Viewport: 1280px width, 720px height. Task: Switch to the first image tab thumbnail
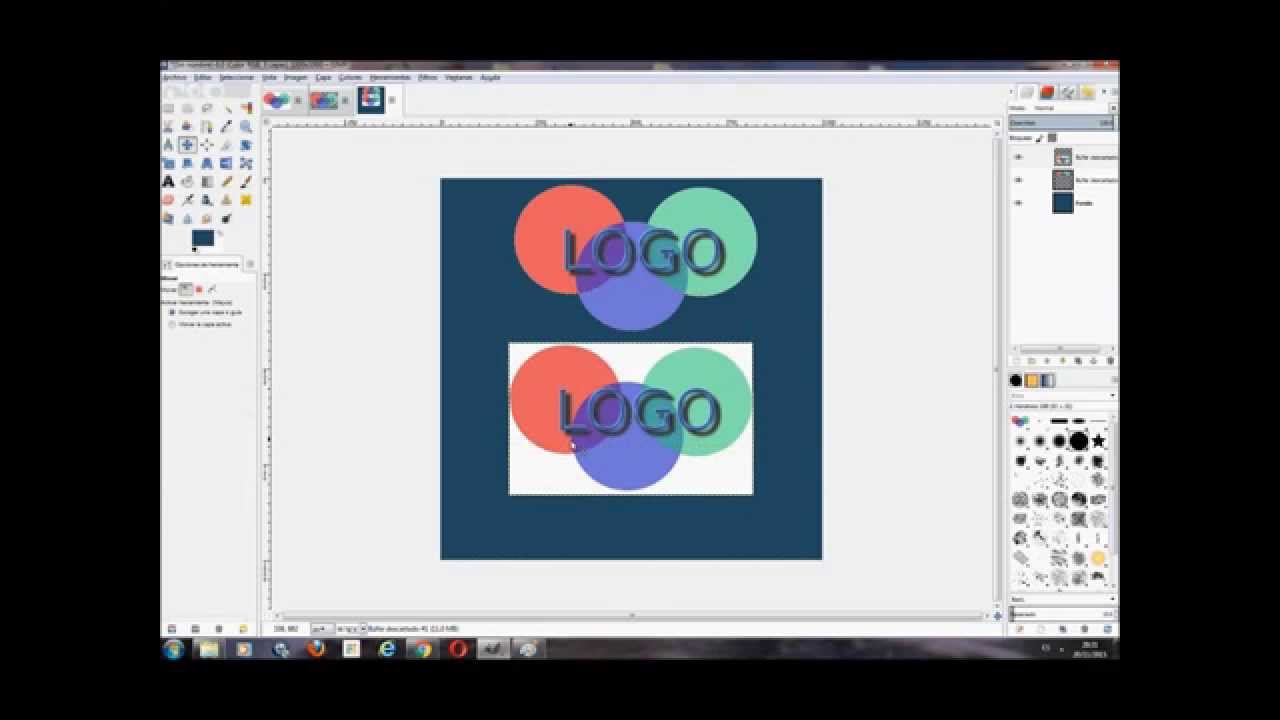pyautogui.click(x=277, y=99)
